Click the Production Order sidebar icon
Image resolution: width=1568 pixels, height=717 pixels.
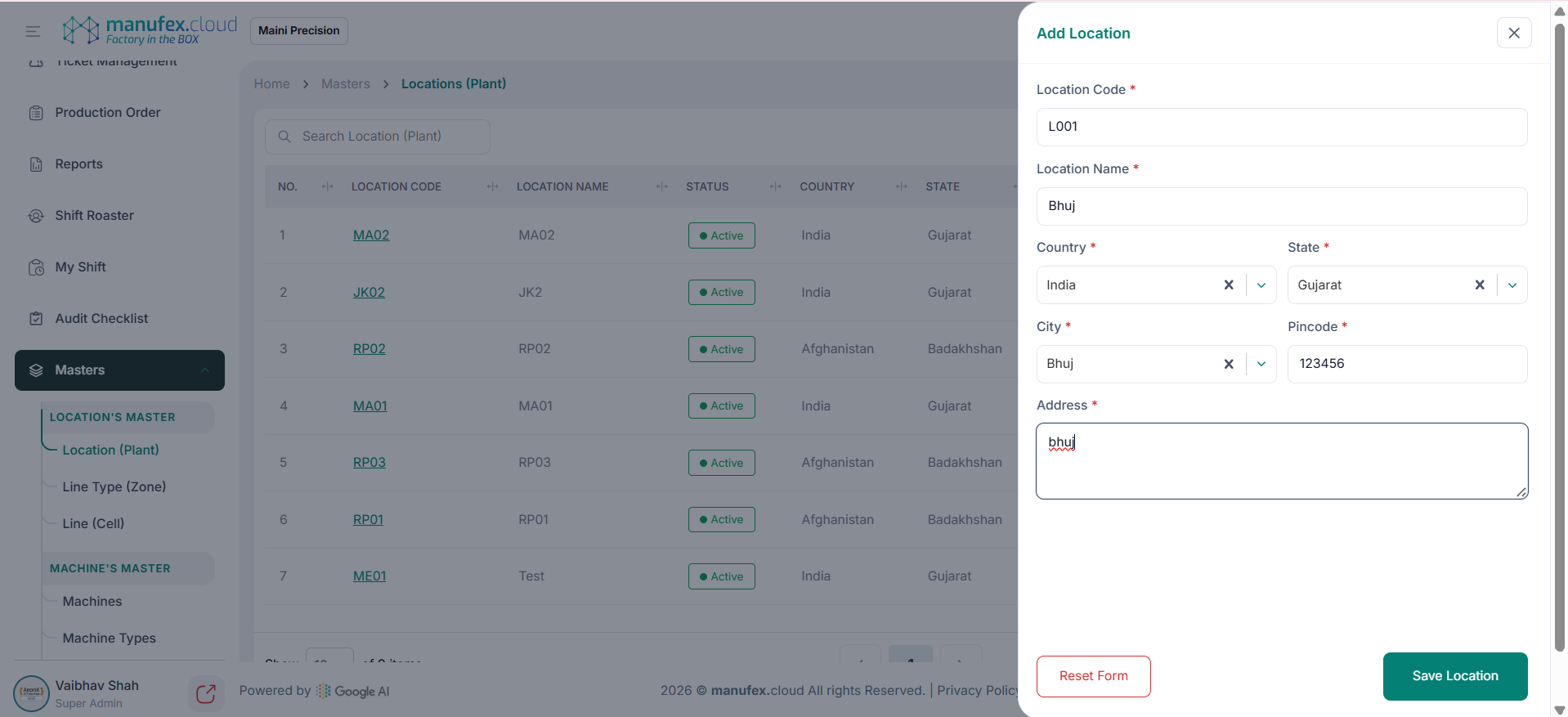[36, 113]
